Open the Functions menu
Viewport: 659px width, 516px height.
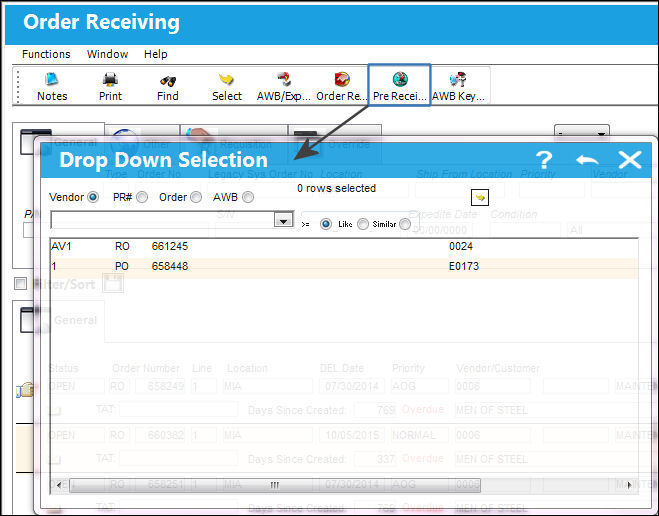tap(46, 54)
